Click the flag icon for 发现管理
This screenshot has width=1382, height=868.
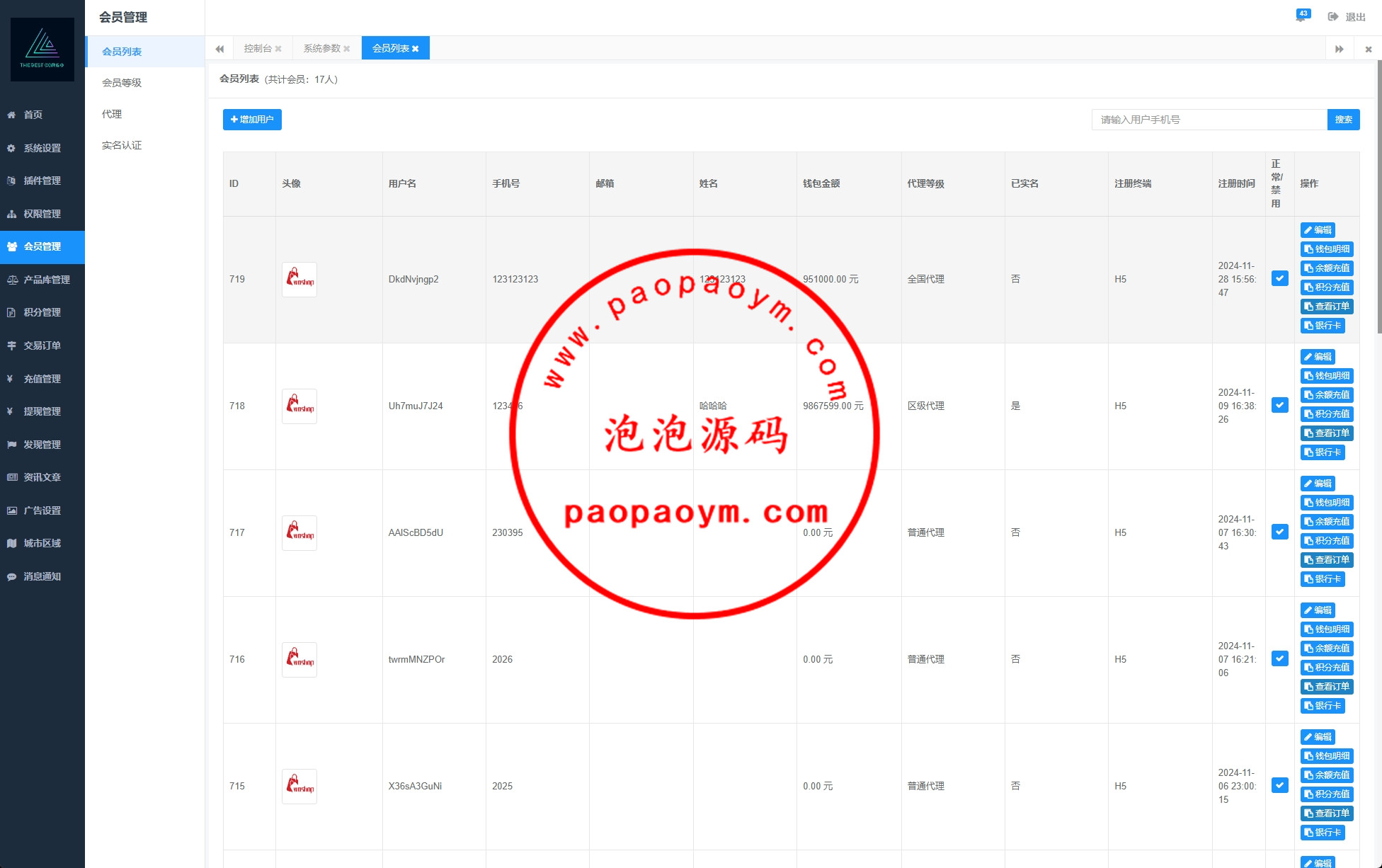11,445
